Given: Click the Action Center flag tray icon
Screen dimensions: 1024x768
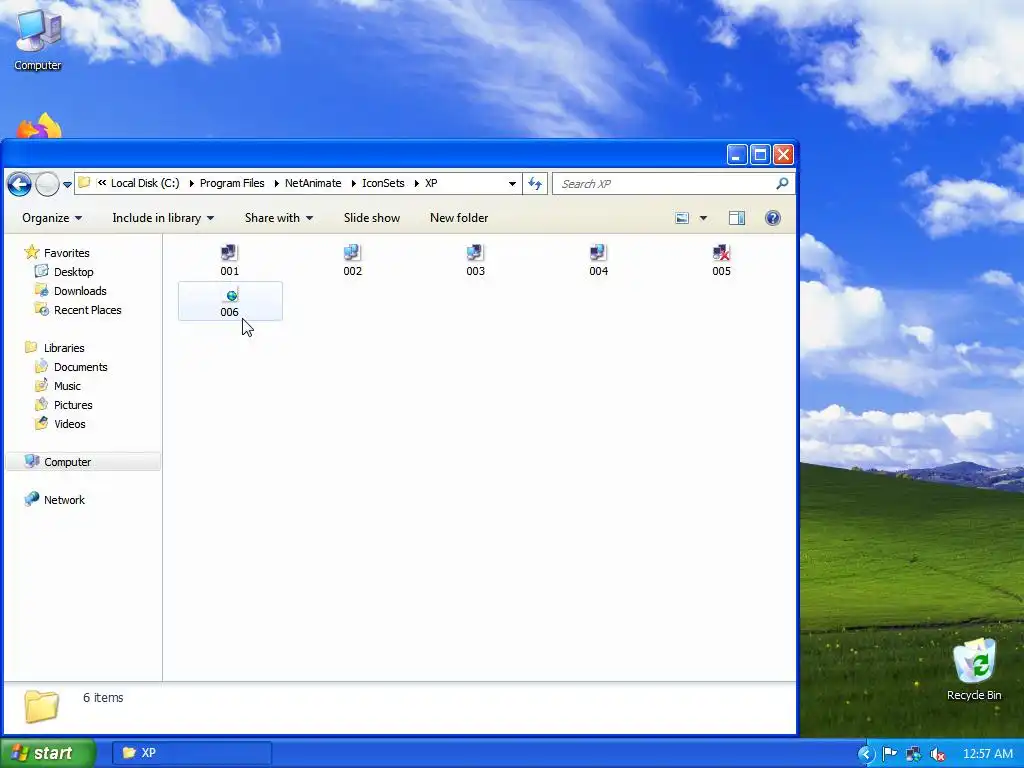Looking at the screenshot, I should coord(889,754).
